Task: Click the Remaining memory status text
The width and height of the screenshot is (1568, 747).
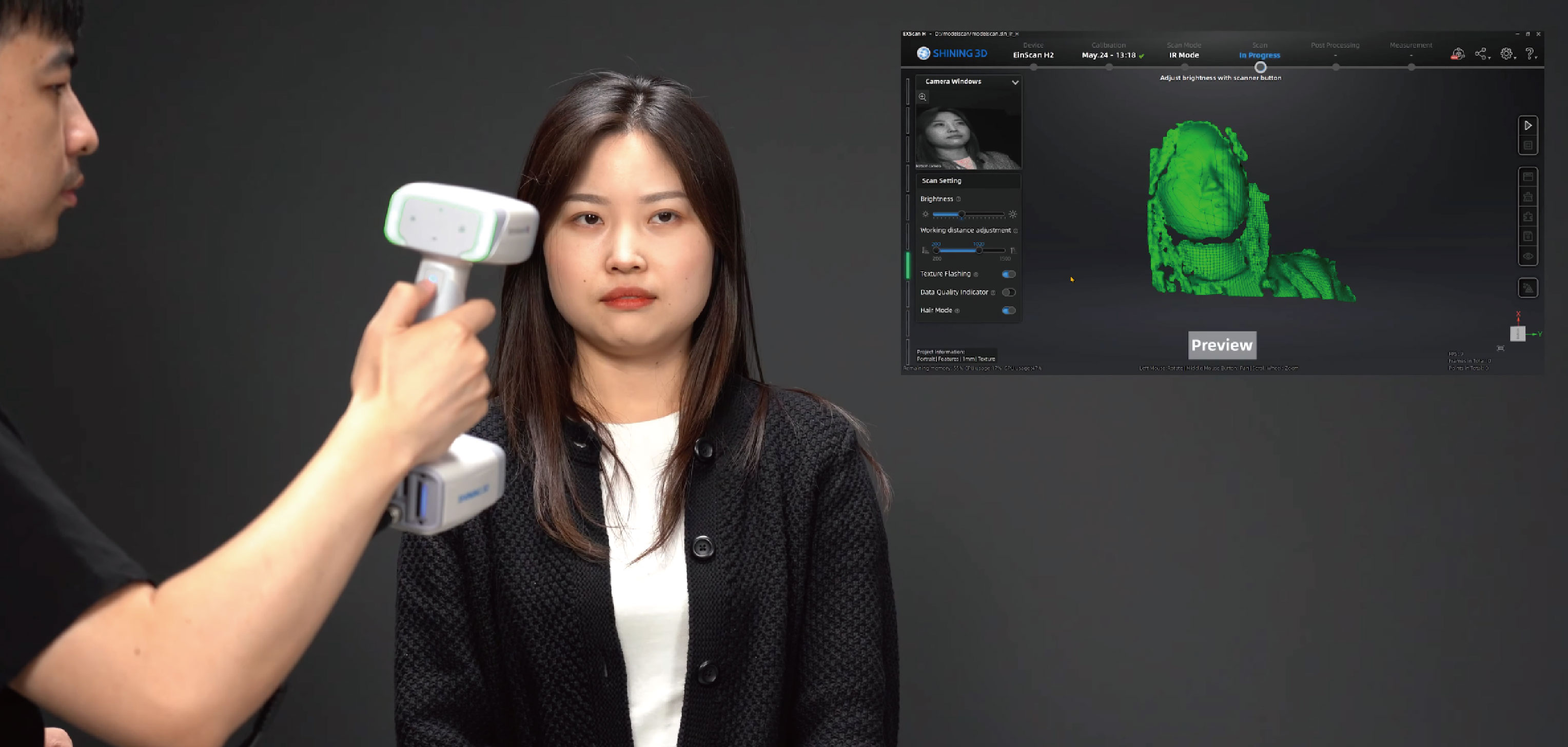Action: [x=972, y=368]
